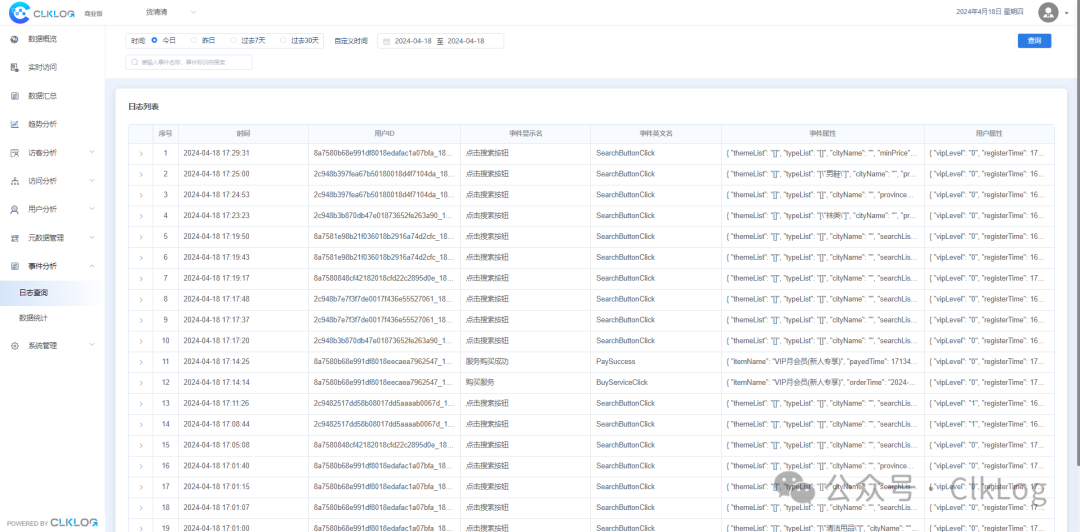Expand log row 15 details
This screenshot has height=532, width=1080.
141,445
